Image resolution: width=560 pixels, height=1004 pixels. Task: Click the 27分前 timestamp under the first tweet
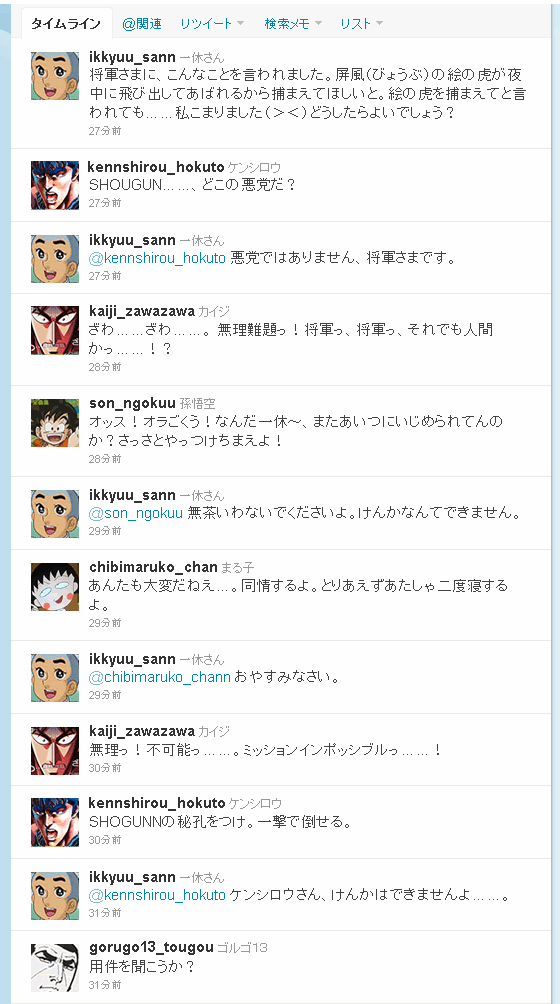(x=105, y=131)
